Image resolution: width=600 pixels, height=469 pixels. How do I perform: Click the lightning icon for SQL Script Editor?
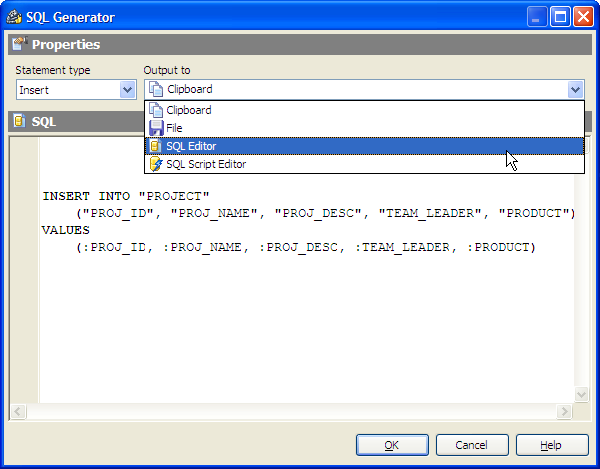tap(156, 164)
